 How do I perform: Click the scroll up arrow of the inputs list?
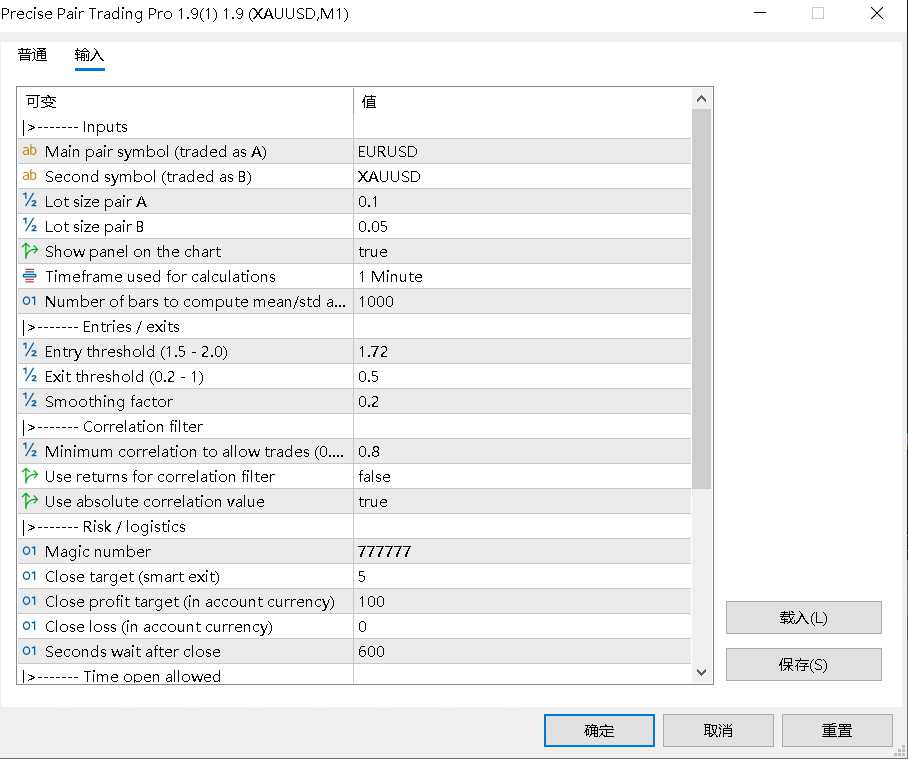click(701, 99)
